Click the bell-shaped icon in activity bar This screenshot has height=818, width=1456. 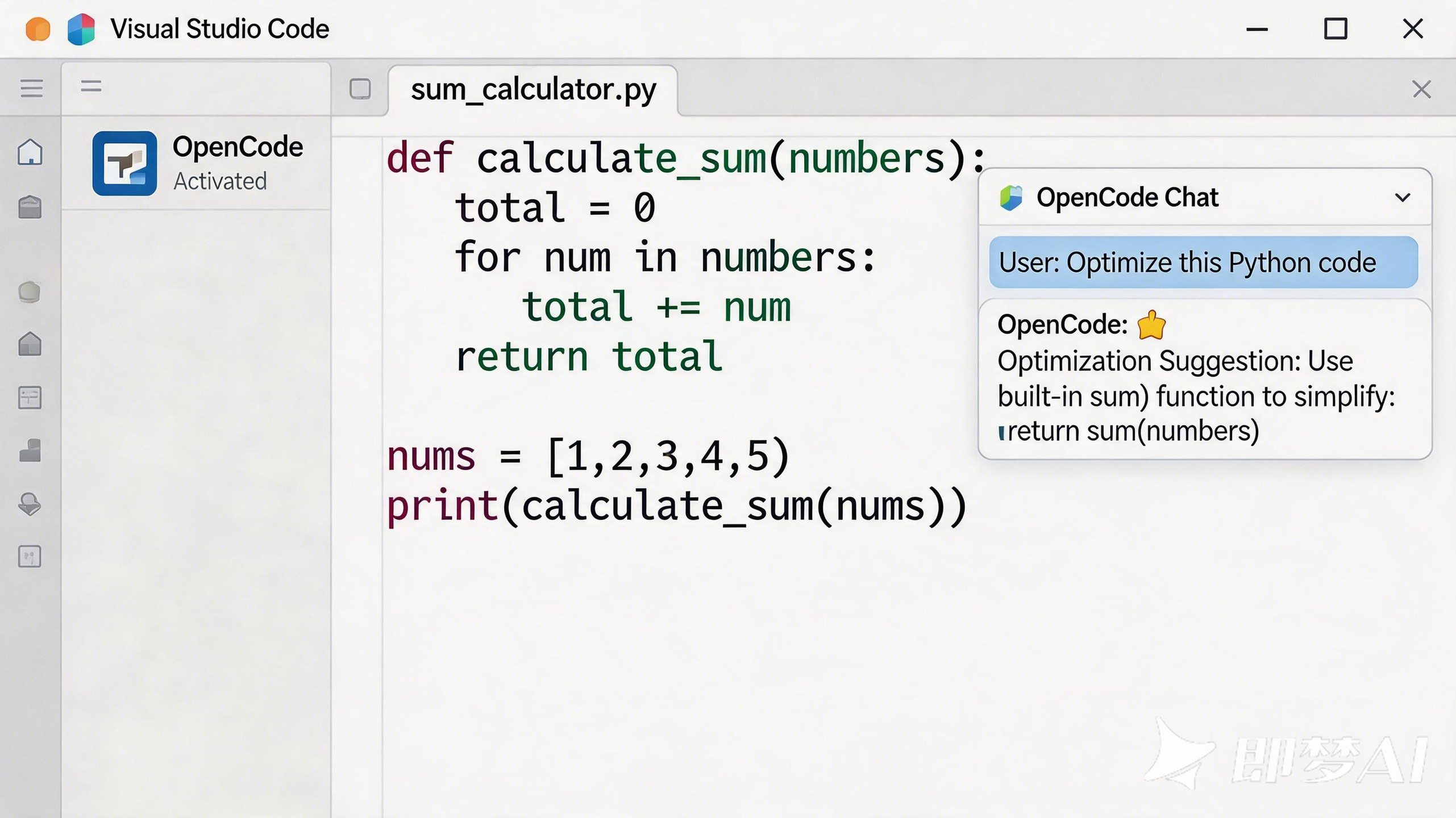(30, 504)
